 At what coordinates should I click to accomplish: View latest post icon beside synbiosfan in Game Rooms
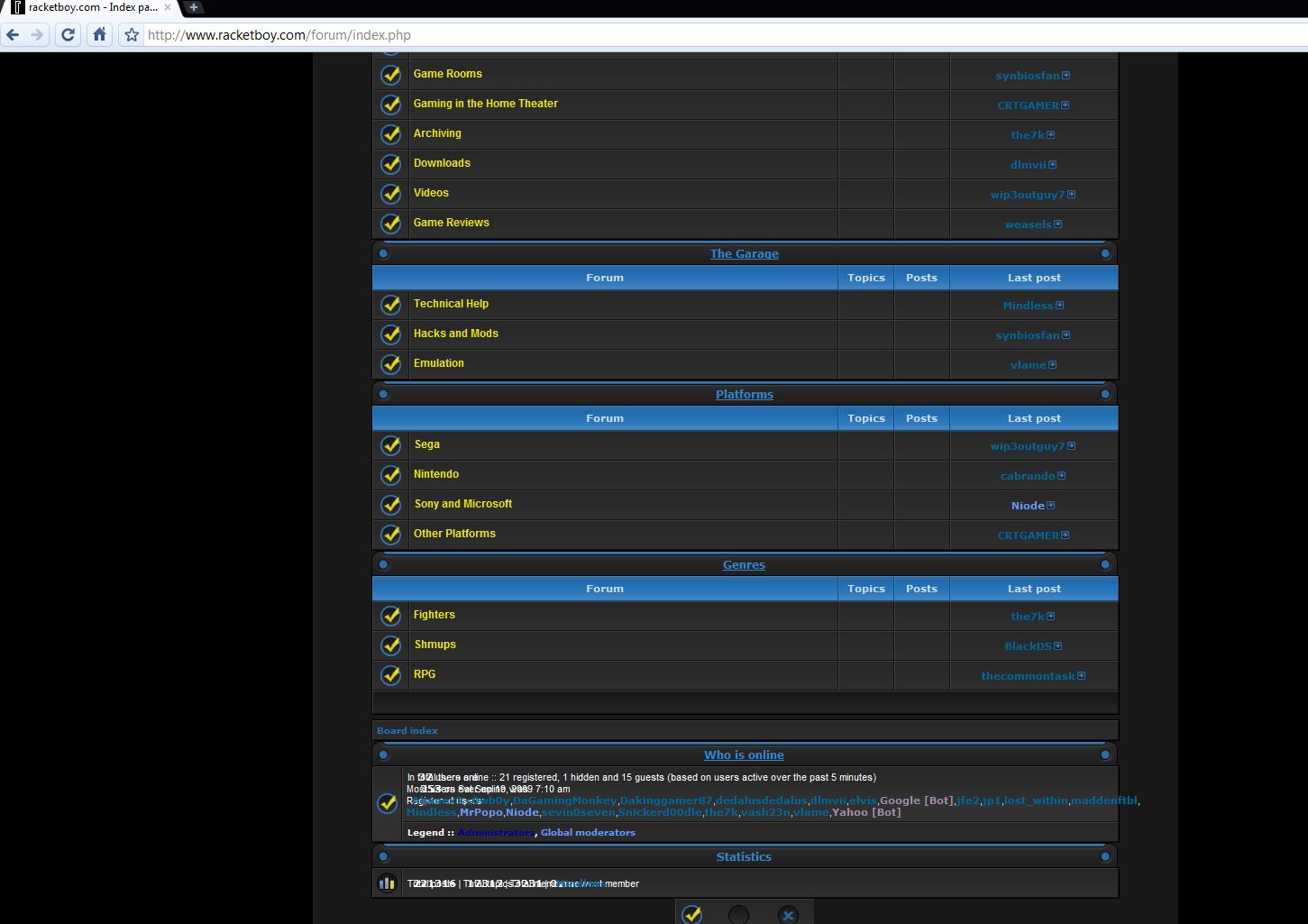tap(1066, 76)
